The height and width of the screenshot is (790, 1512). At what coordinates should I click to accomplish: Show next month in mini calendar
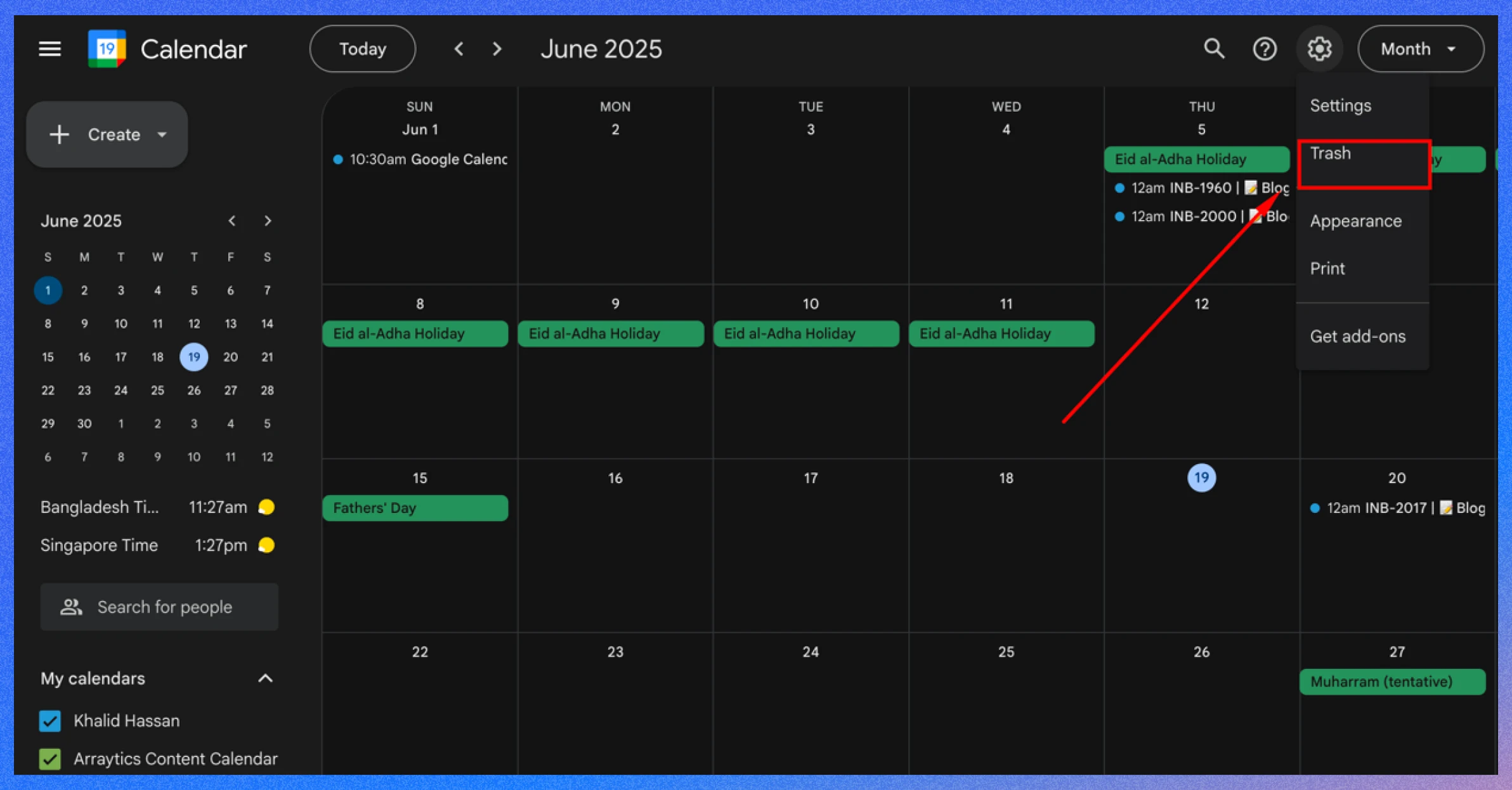268,221
